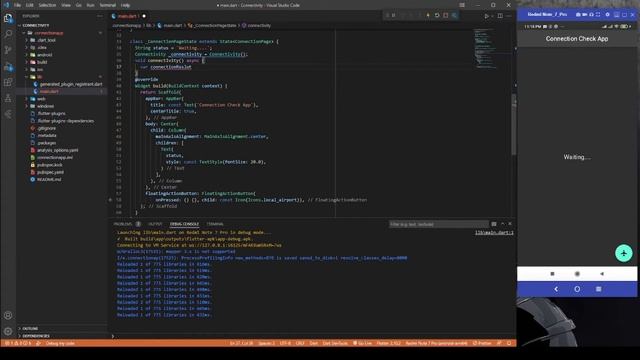The image size is (640, 360).
Task: Take screenshot in phone mirror window
Action: tap(578, 14)
